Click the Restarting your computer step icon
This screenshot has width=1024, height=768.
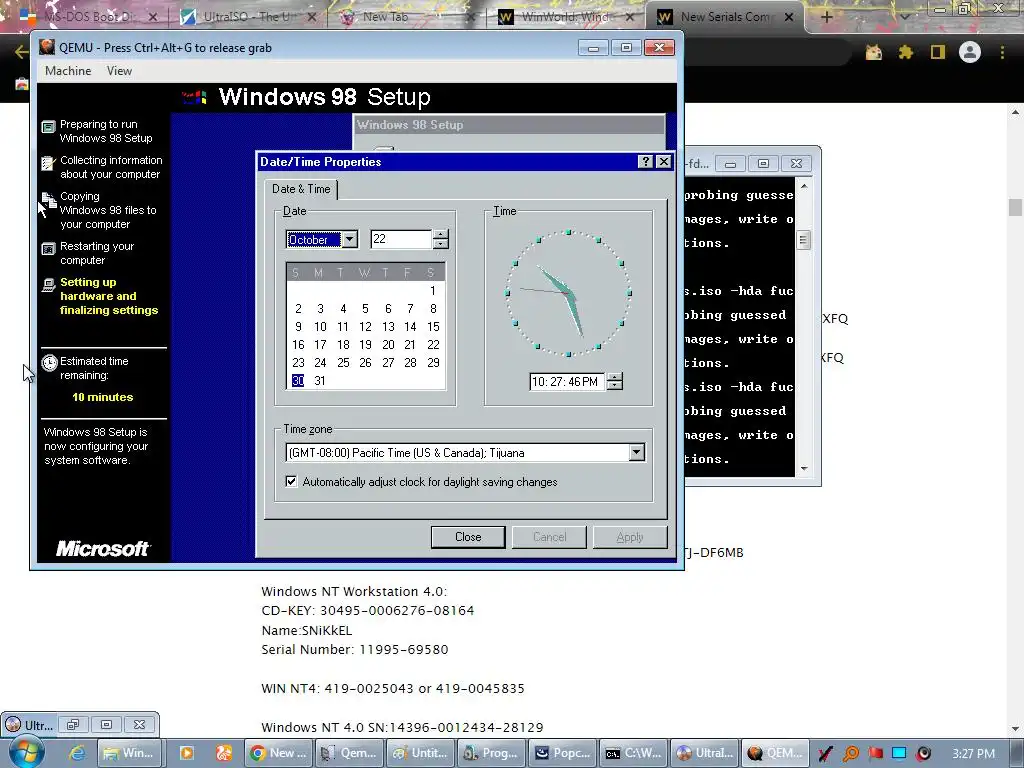click(x=48, y=249)
